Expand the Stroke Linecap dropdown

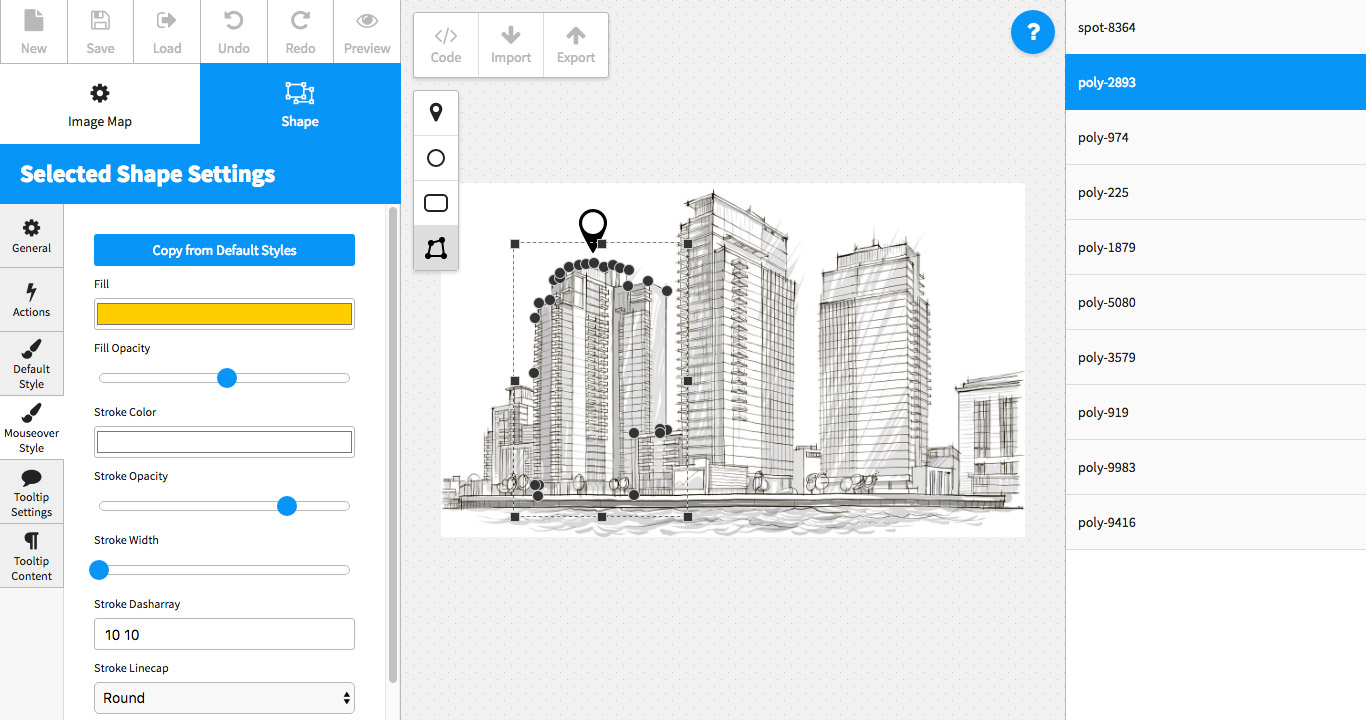click(x=224, y=698)
